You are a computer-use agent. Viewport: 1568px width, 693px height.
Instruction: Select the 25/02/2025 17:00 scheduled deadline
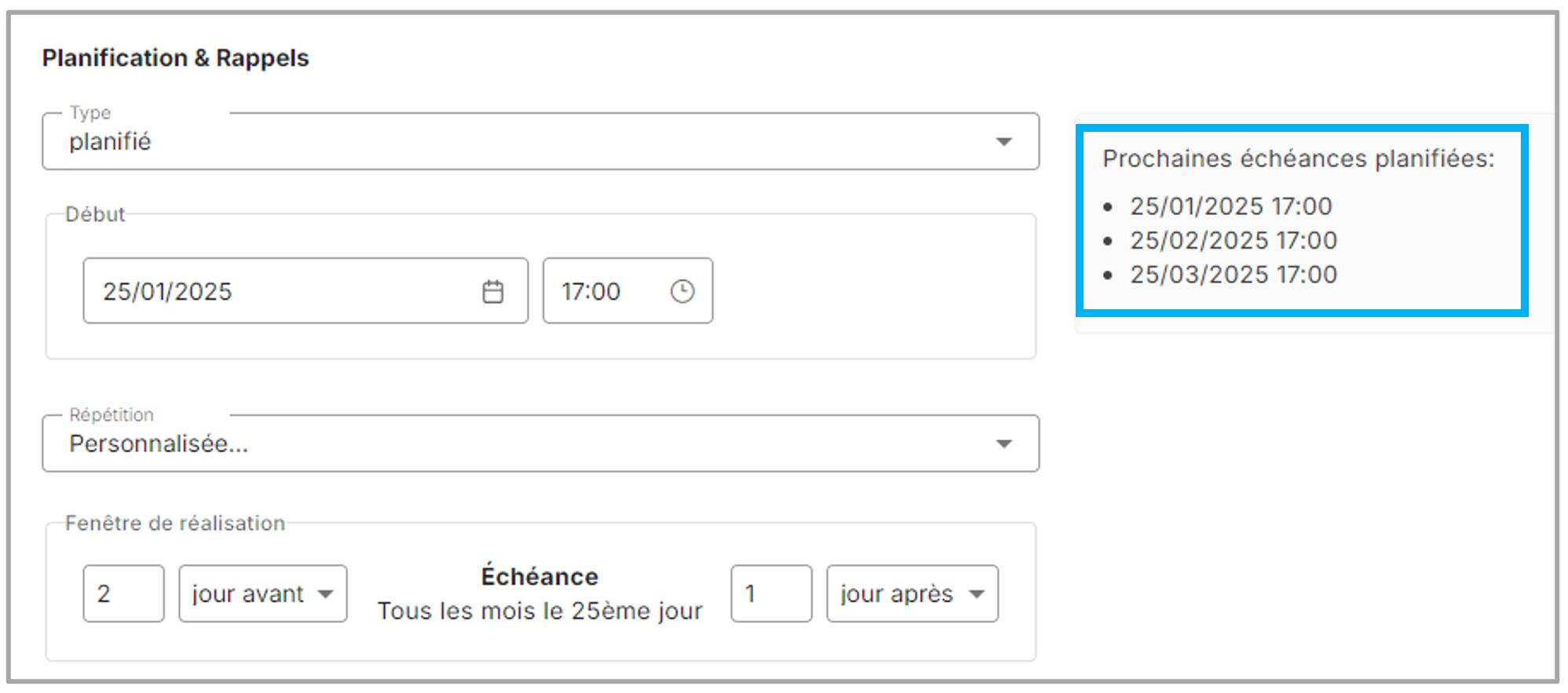[1233, 241]
